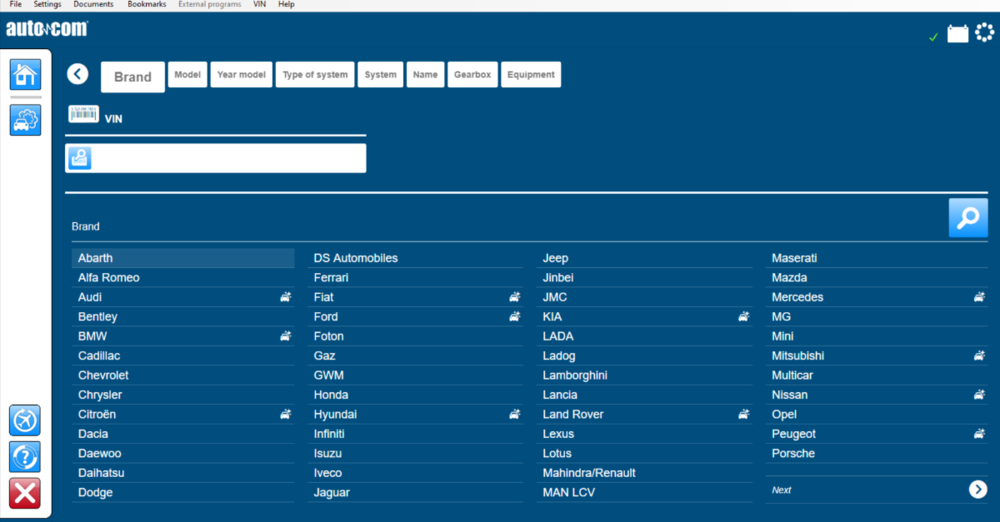Select Opel brand
Screen dimensions: 1000x522
[x=877, y=414]
